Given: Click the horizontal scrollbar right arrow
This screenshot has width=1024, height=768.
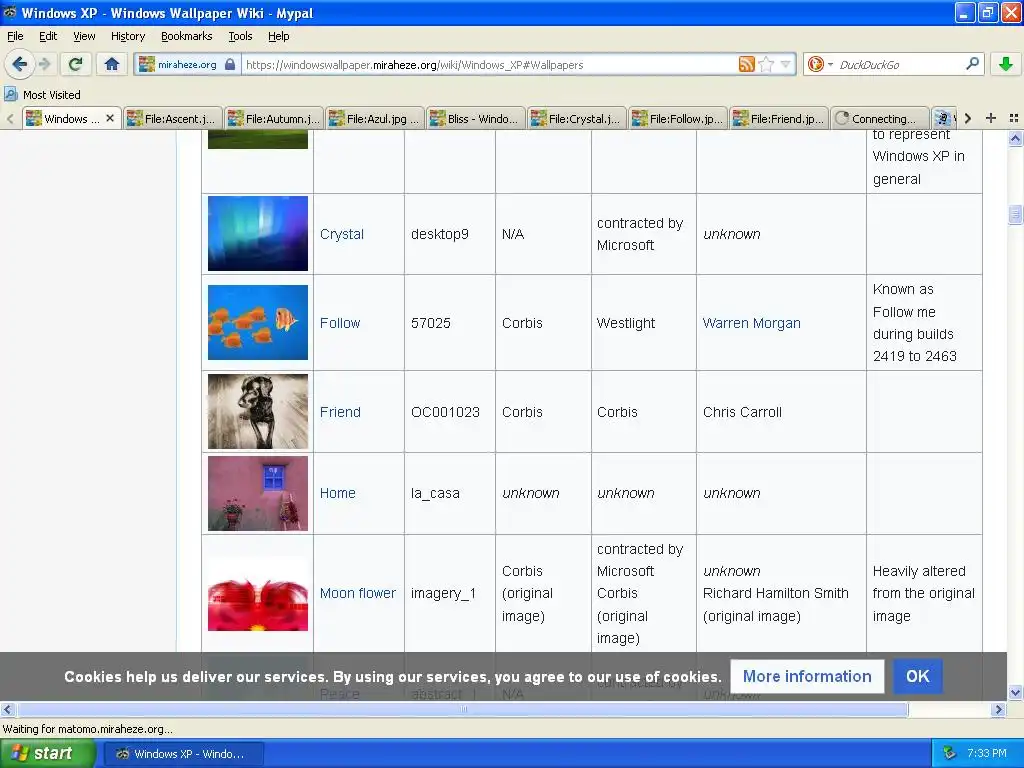Looking at the screenshot, I should pyautogui.click(x=998, y=709).
